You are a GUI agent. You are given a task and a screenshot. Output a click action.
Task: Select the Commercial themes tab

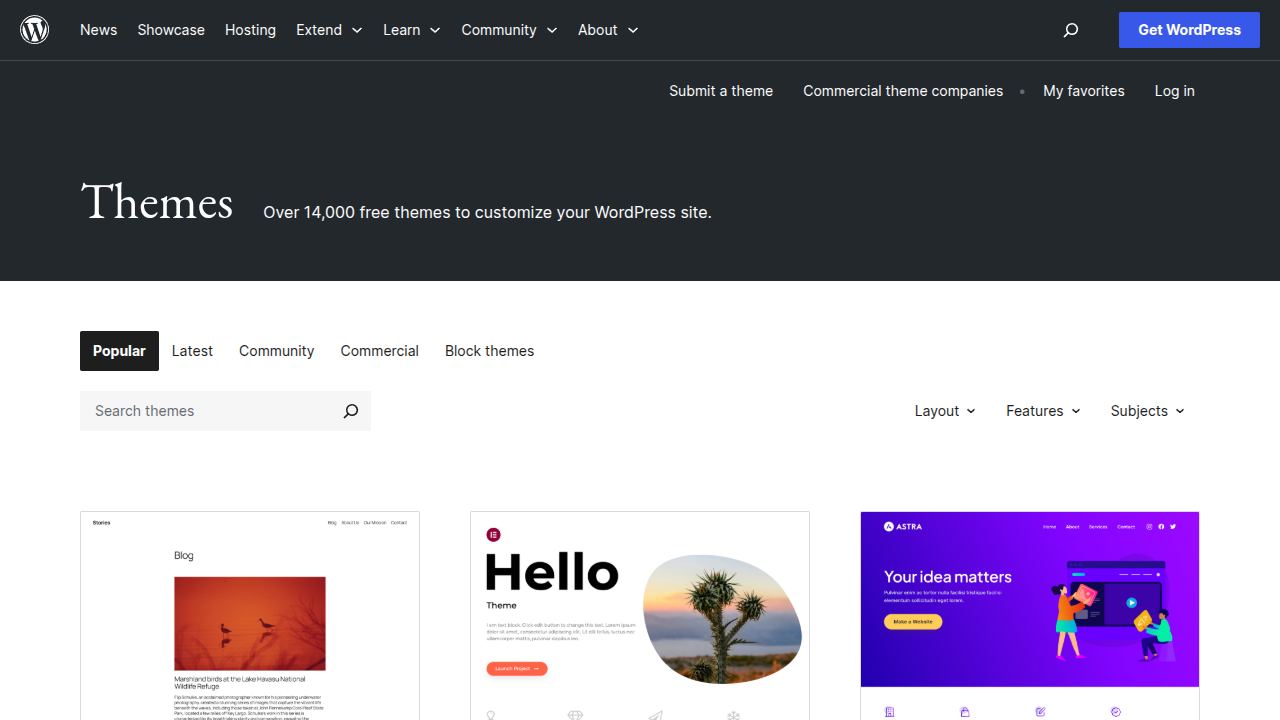coord(379,351)
